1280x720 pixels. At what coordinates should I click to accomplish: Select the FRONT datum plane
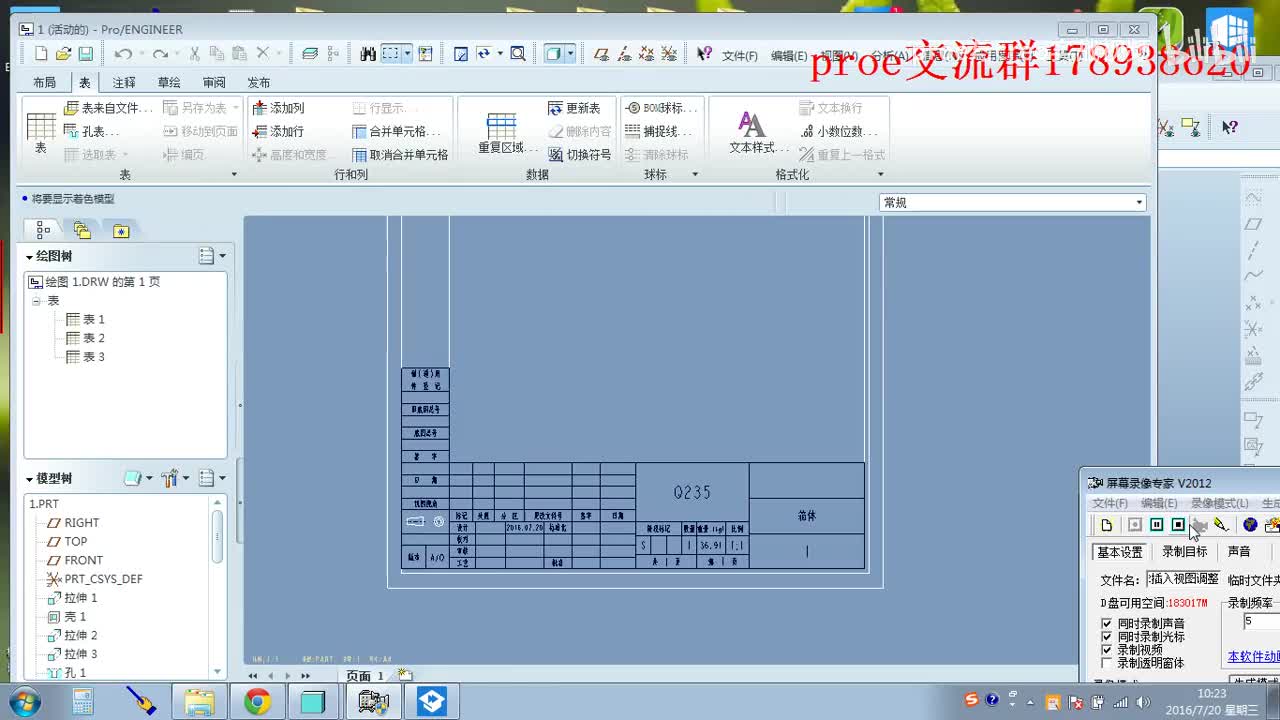point(75,561)
